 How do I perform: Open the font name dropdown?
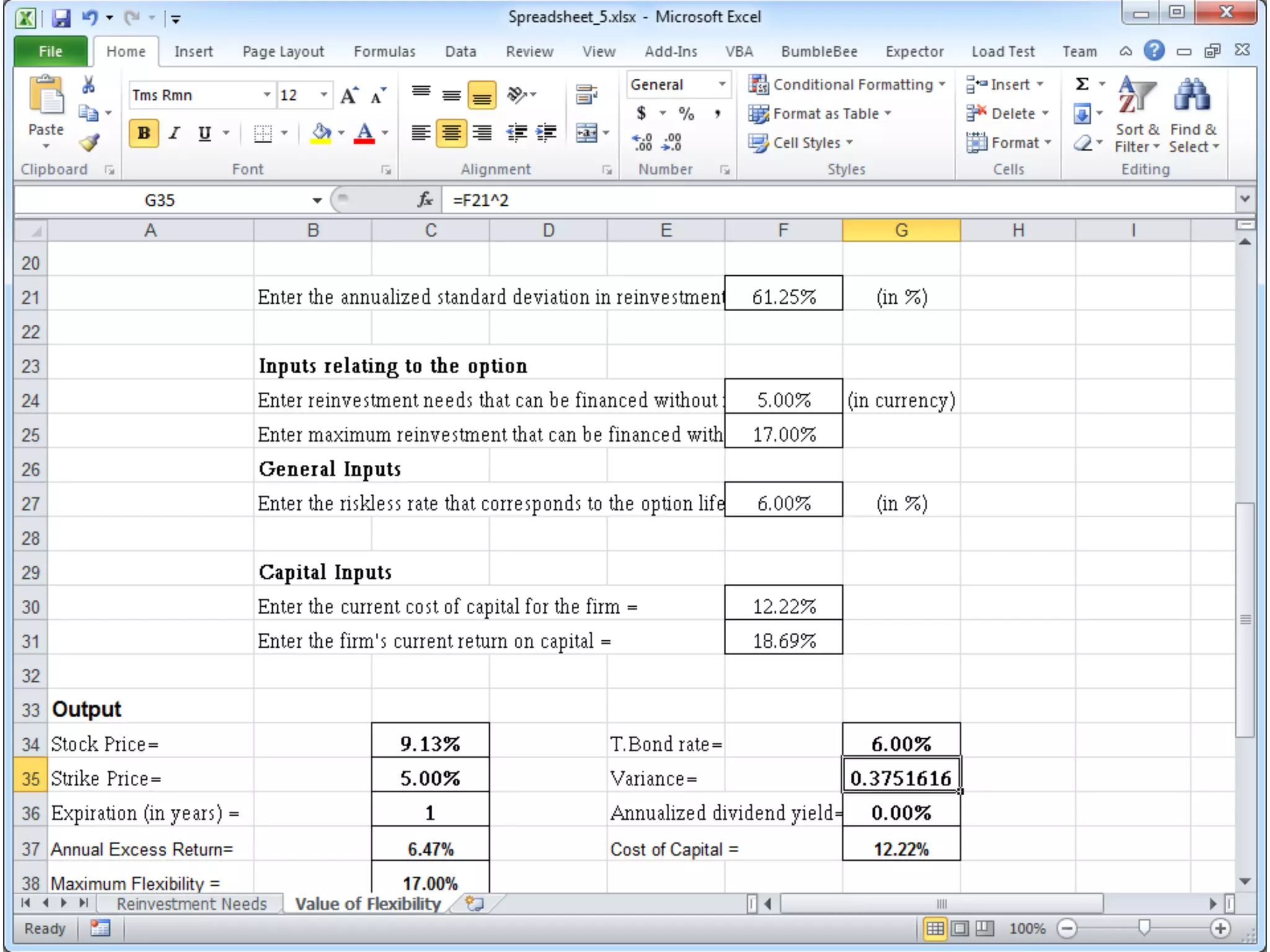267,95
